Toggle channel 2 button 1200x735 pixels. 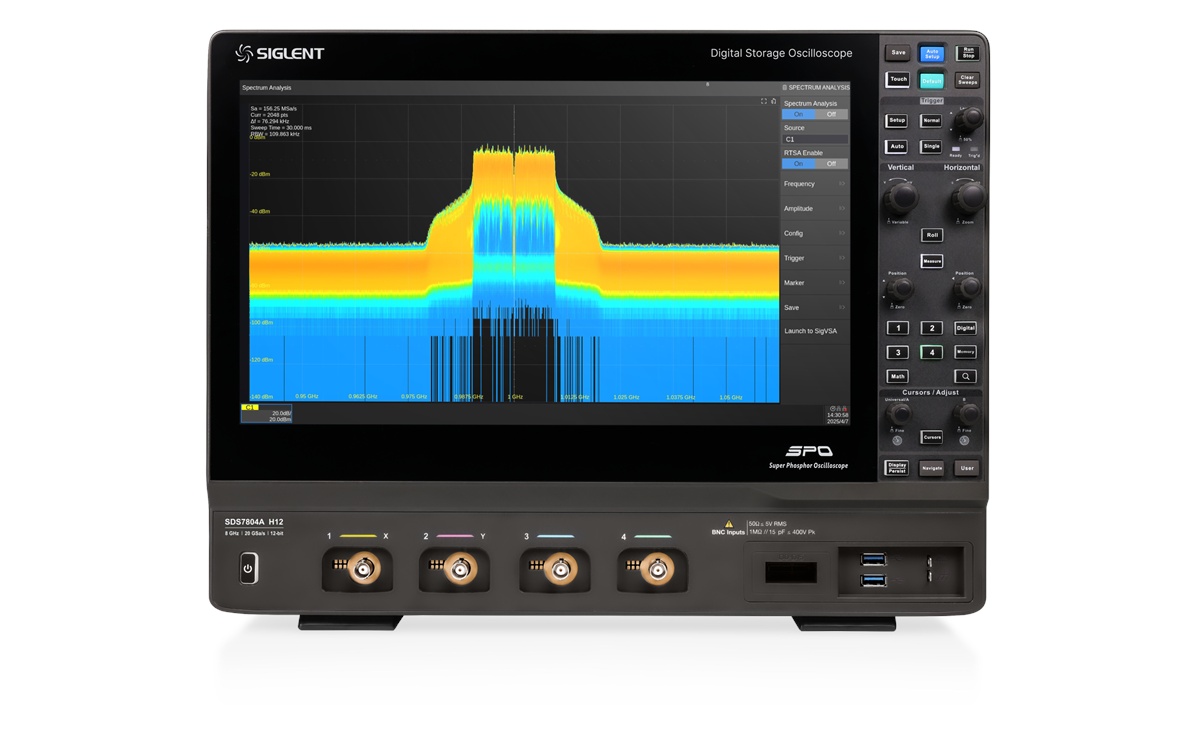tap(931, 328)
